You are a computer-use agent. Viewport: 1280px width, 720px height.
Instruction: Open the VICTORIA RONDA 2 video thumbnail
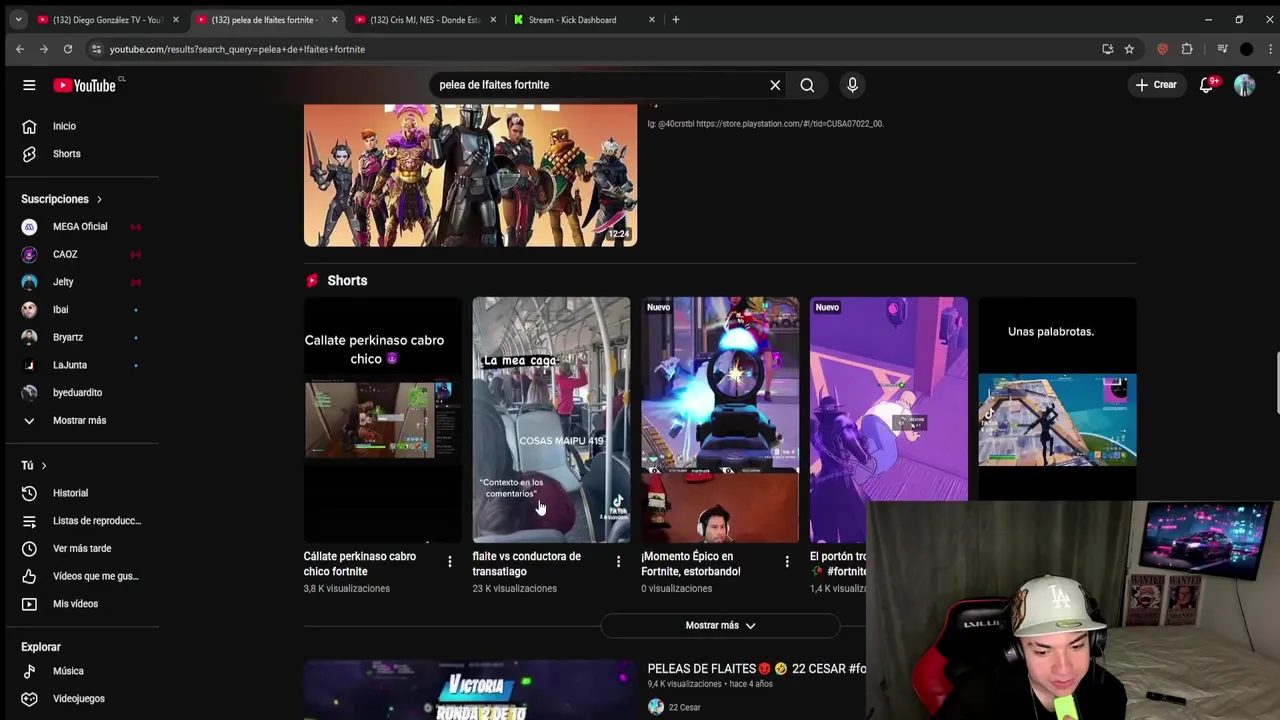click(x=470, y=690)
